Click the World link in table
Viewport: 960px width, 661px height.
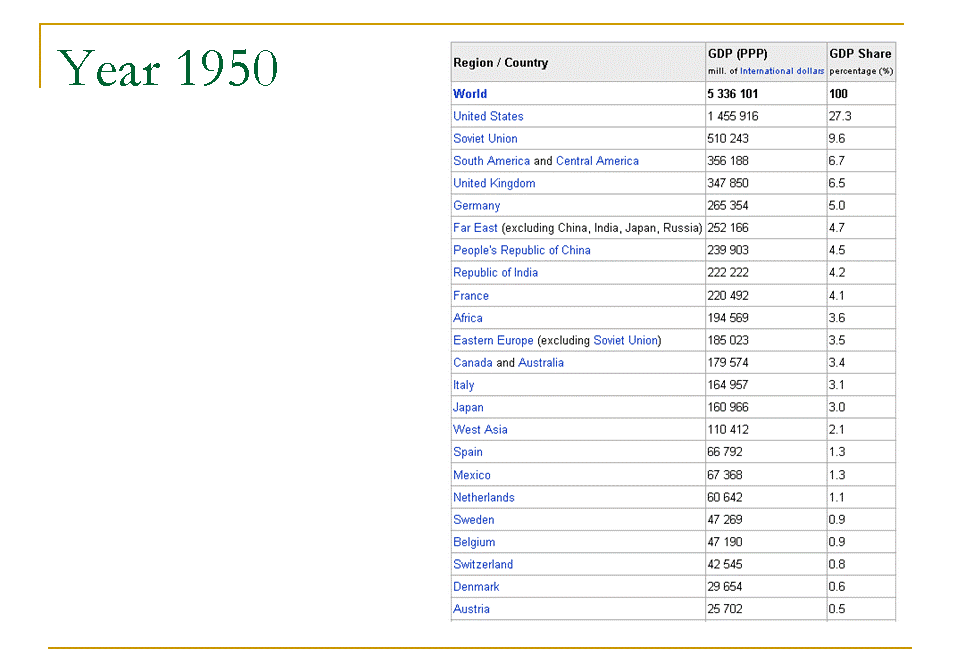pos(470,94)
